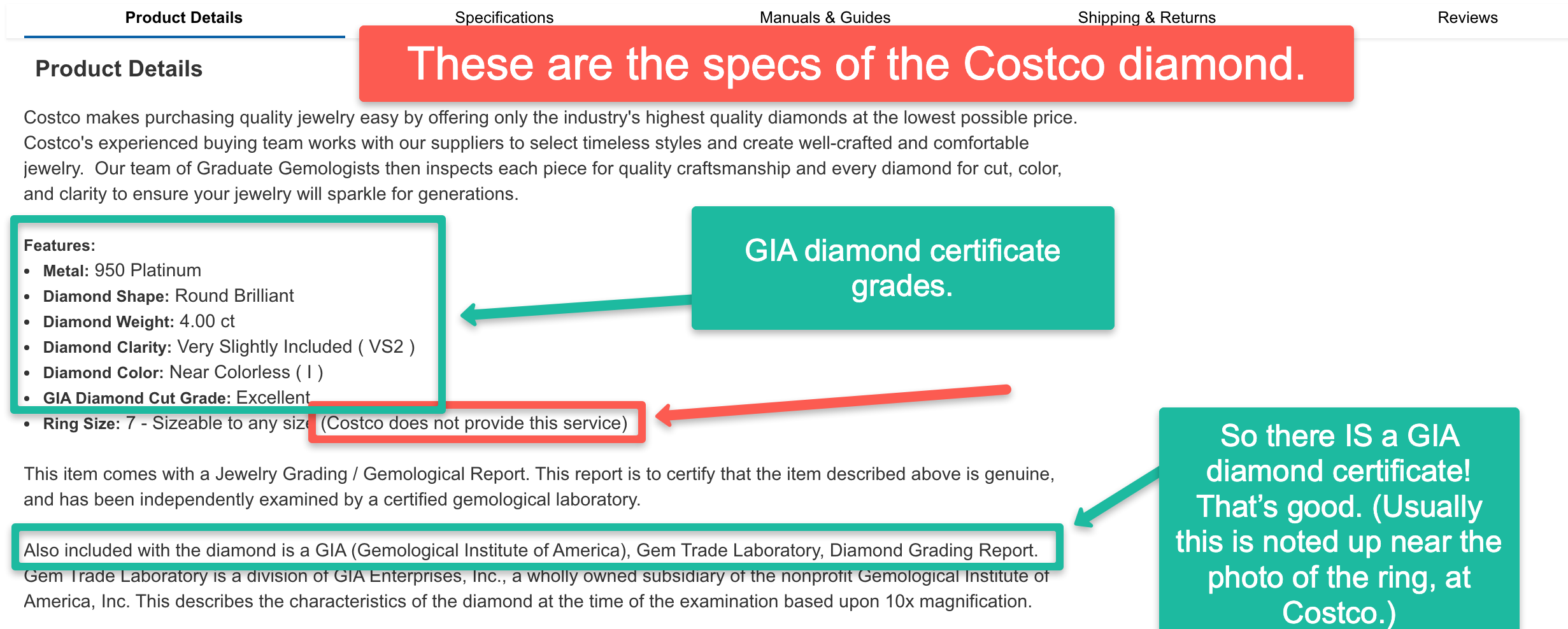
Task: Go to the Shipping & Returns tab
Action: point(1146,17)
